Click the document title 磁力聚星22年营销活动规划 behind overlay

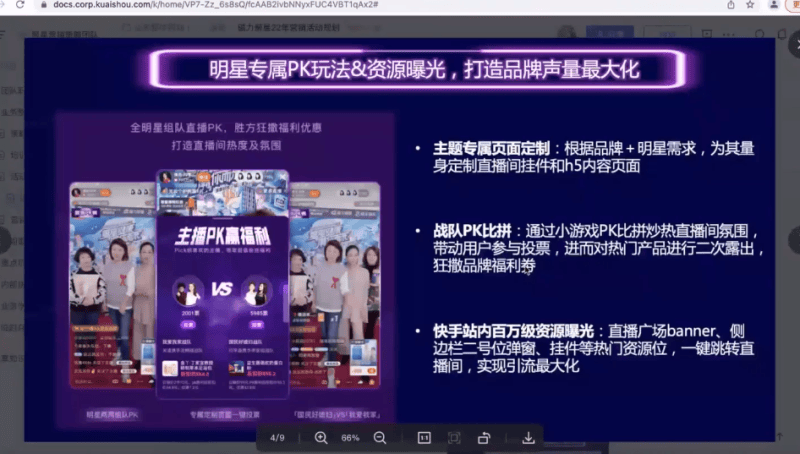pyautogui.click(x=289, y=28)
